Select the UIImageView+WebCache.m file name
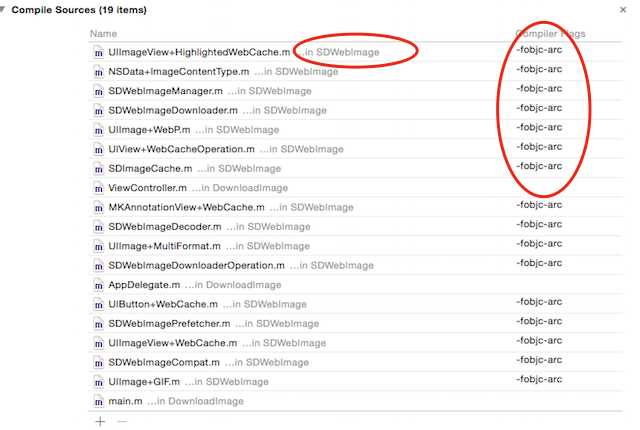The height and width of the screenshot is (430, 640). click(173, 343)
